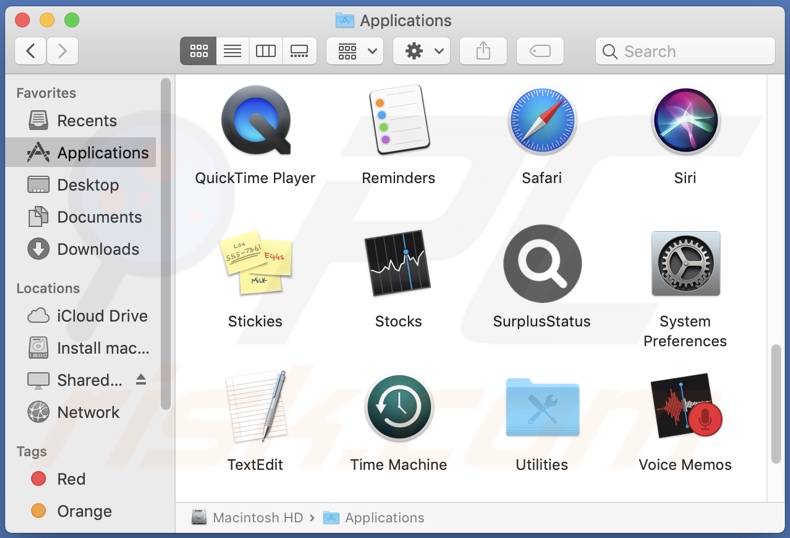Click the Time Machine label

click(x=399, y=464)
